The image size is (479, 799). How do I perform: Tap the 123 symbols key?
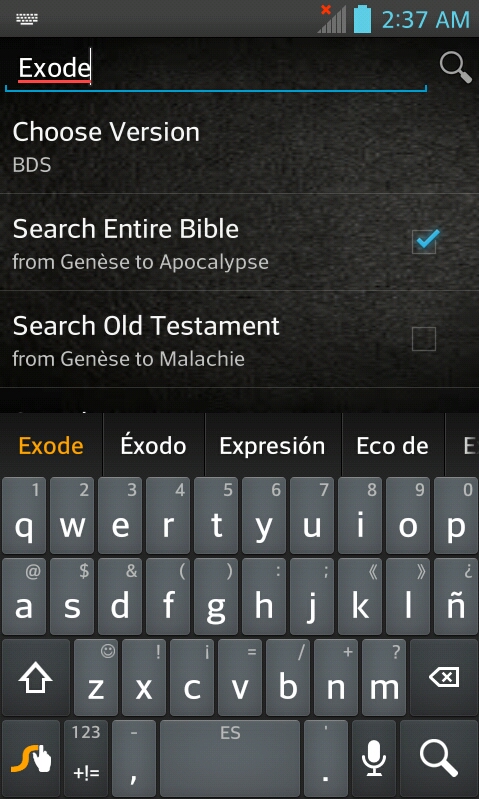point(86,758)
